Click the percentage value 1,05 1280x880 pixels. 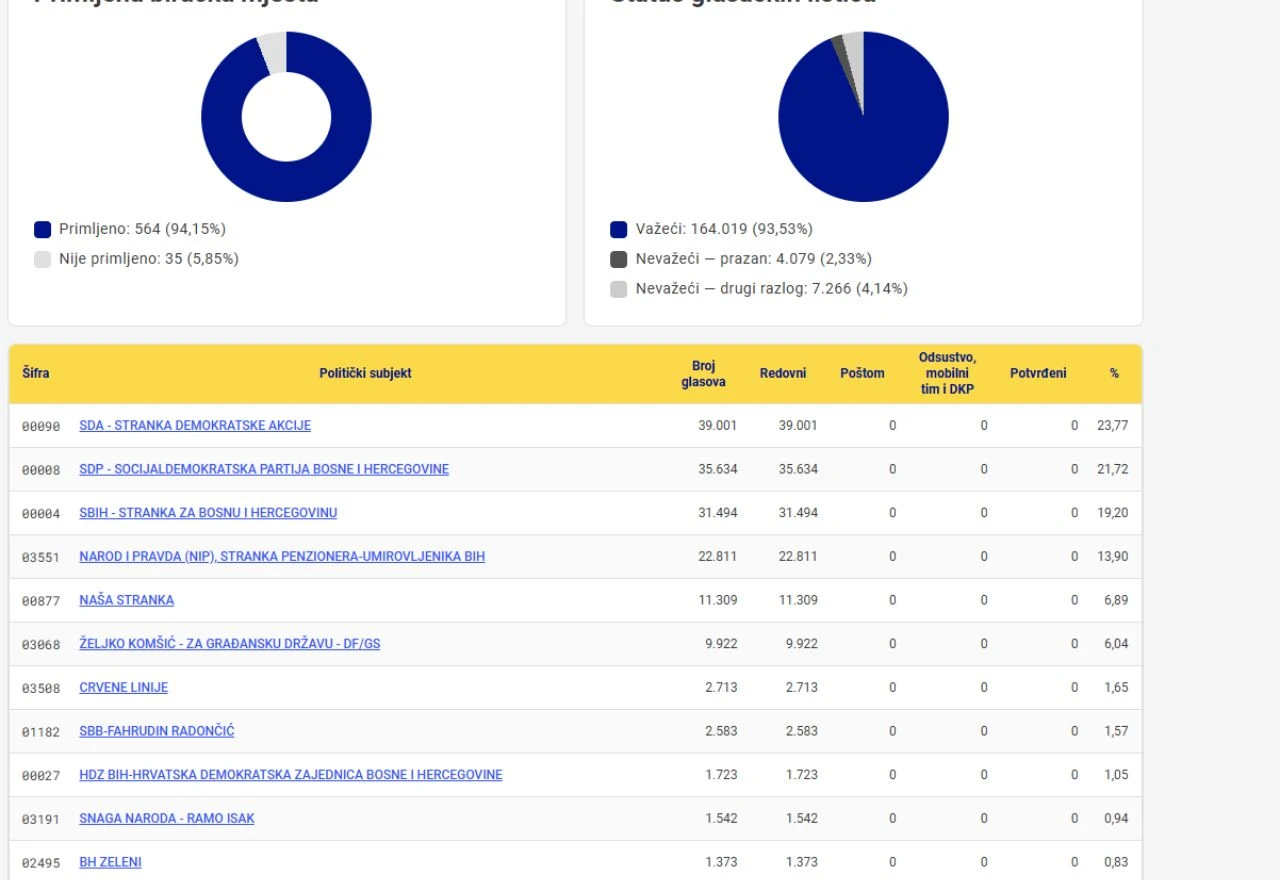[x=1116, y=775]
